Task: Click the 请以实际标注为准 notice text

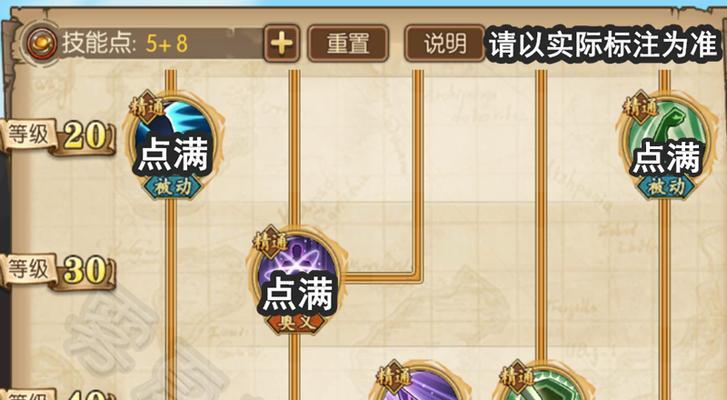Action: click(604, 44)
